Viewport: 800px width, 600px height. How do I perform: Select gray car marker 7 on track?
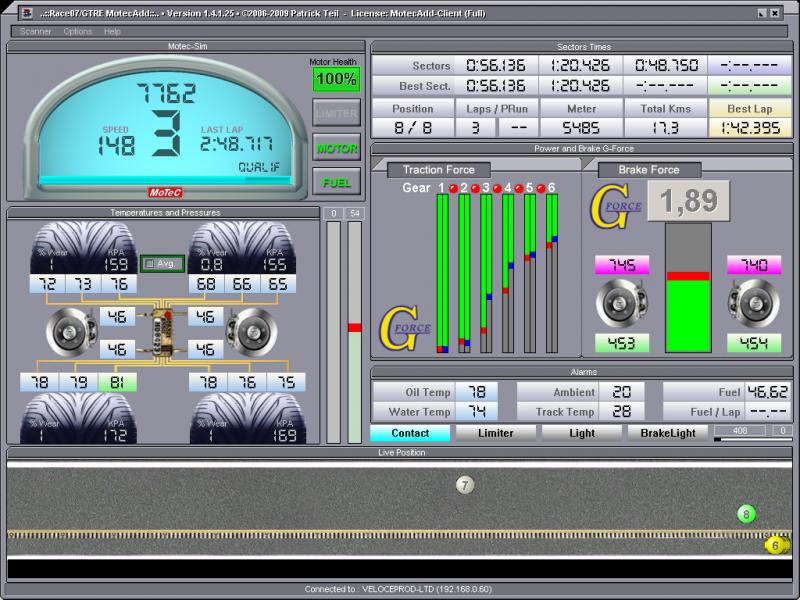(x=464, y=485)
